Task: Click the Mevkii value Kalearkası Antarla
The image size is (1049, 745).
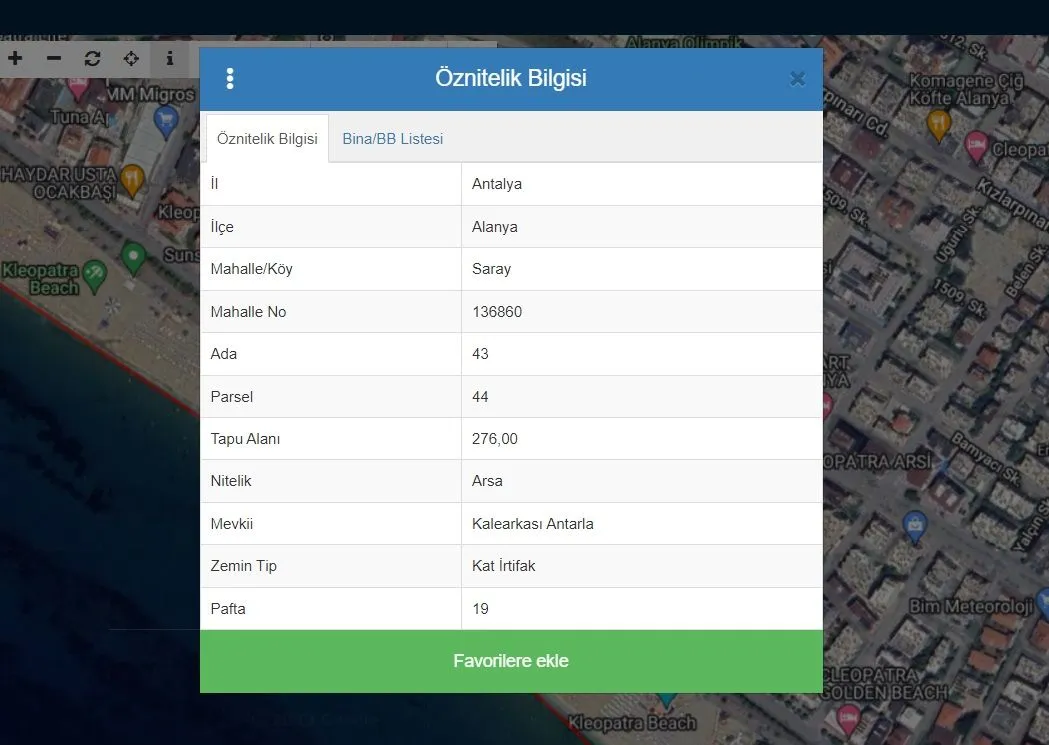Action: 533,524
